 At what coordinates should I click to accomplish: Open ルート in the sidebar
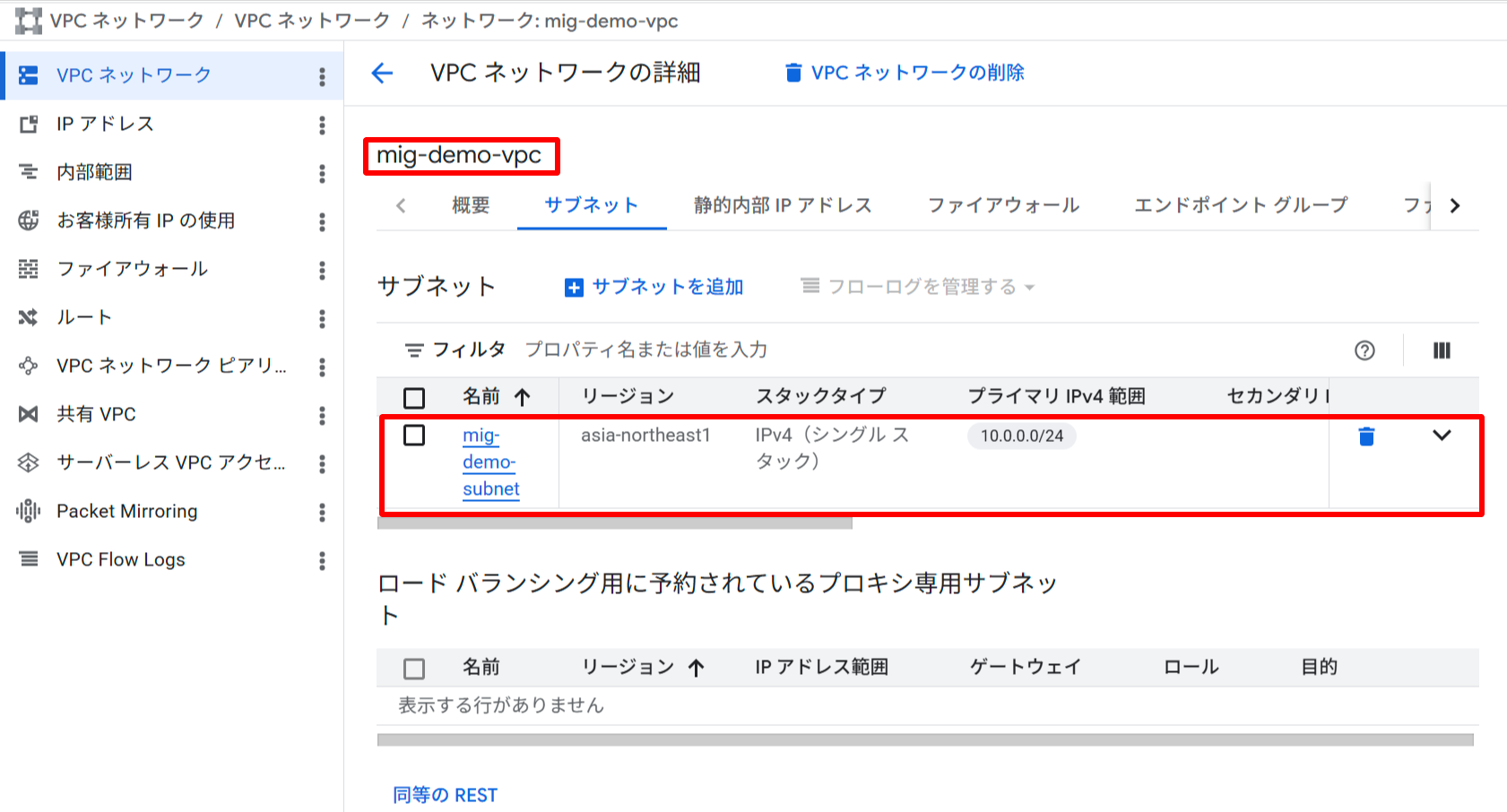[84, 317]
